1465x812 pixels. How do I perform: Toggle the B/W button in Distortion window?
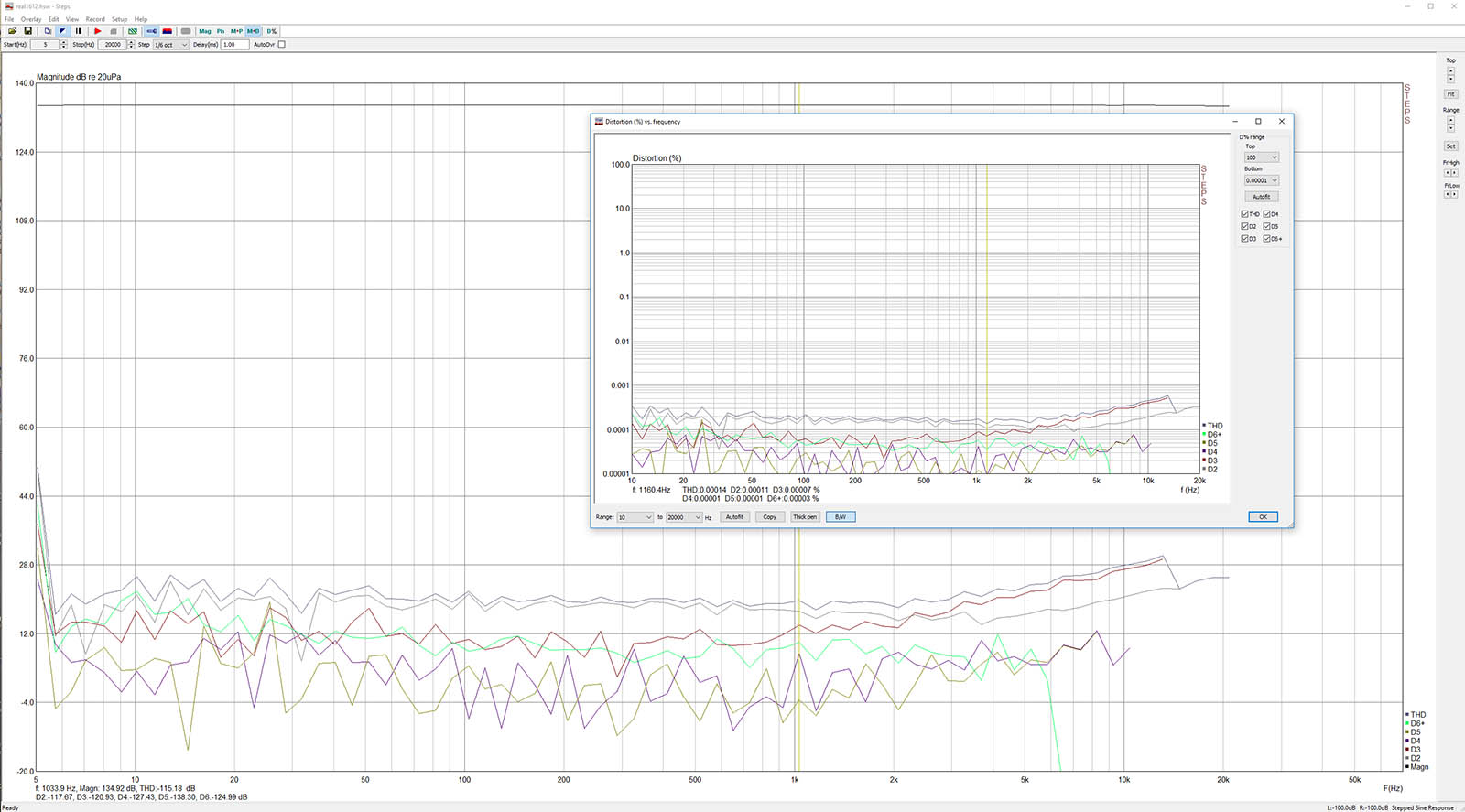[x=840, y=517]
